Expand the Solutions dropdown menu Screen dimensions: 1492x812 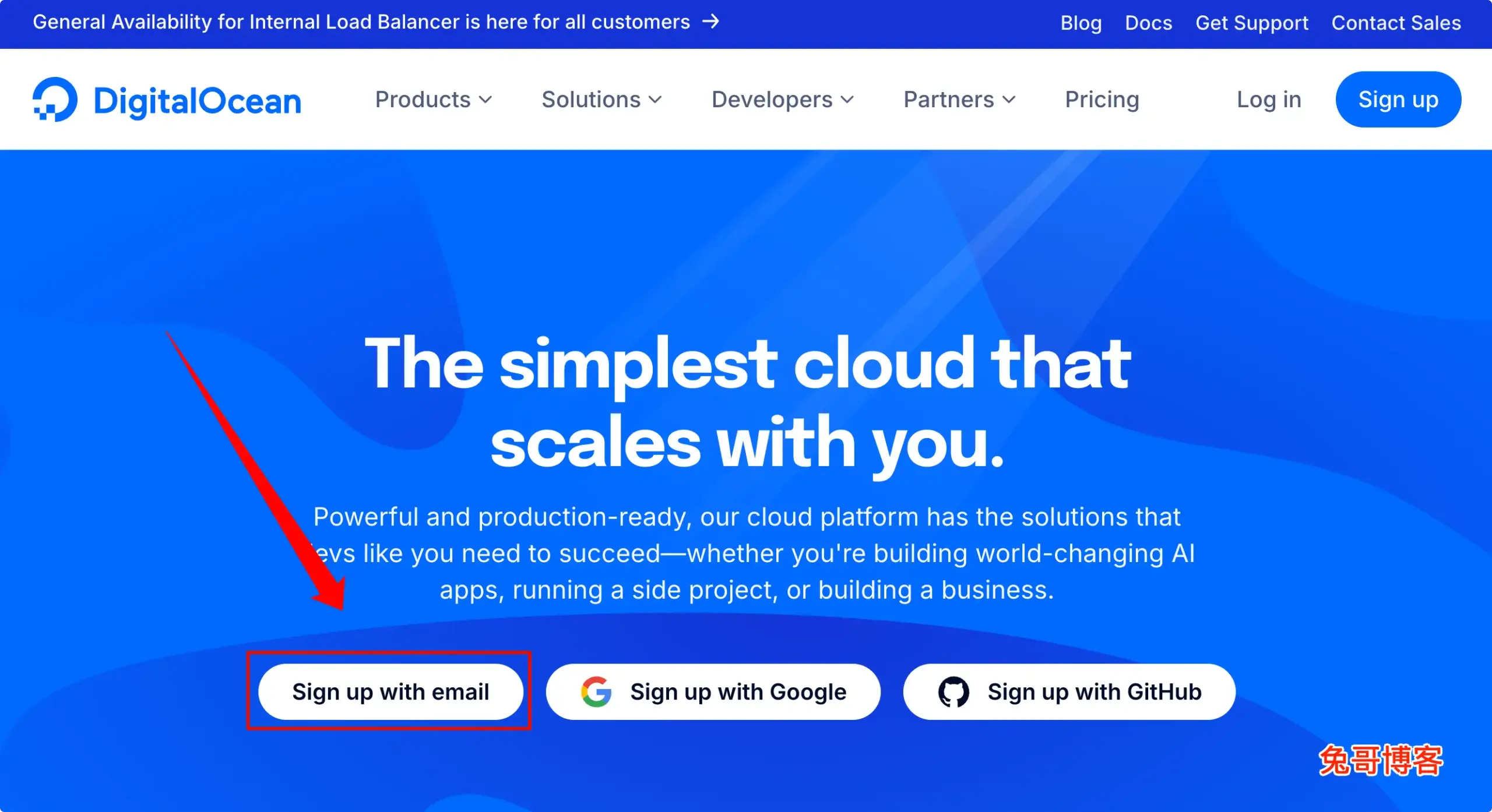point(601,100)
